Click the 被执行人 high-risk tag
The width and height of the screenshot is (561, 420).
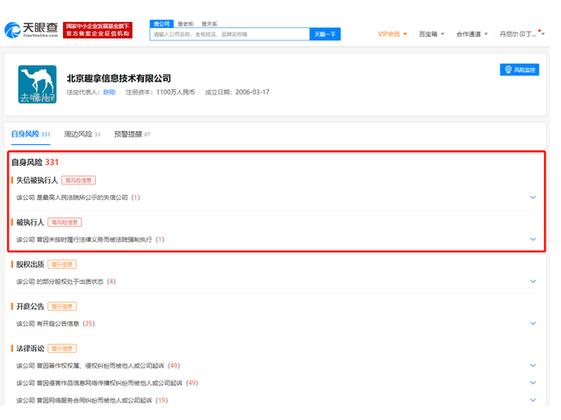[64, 222]
